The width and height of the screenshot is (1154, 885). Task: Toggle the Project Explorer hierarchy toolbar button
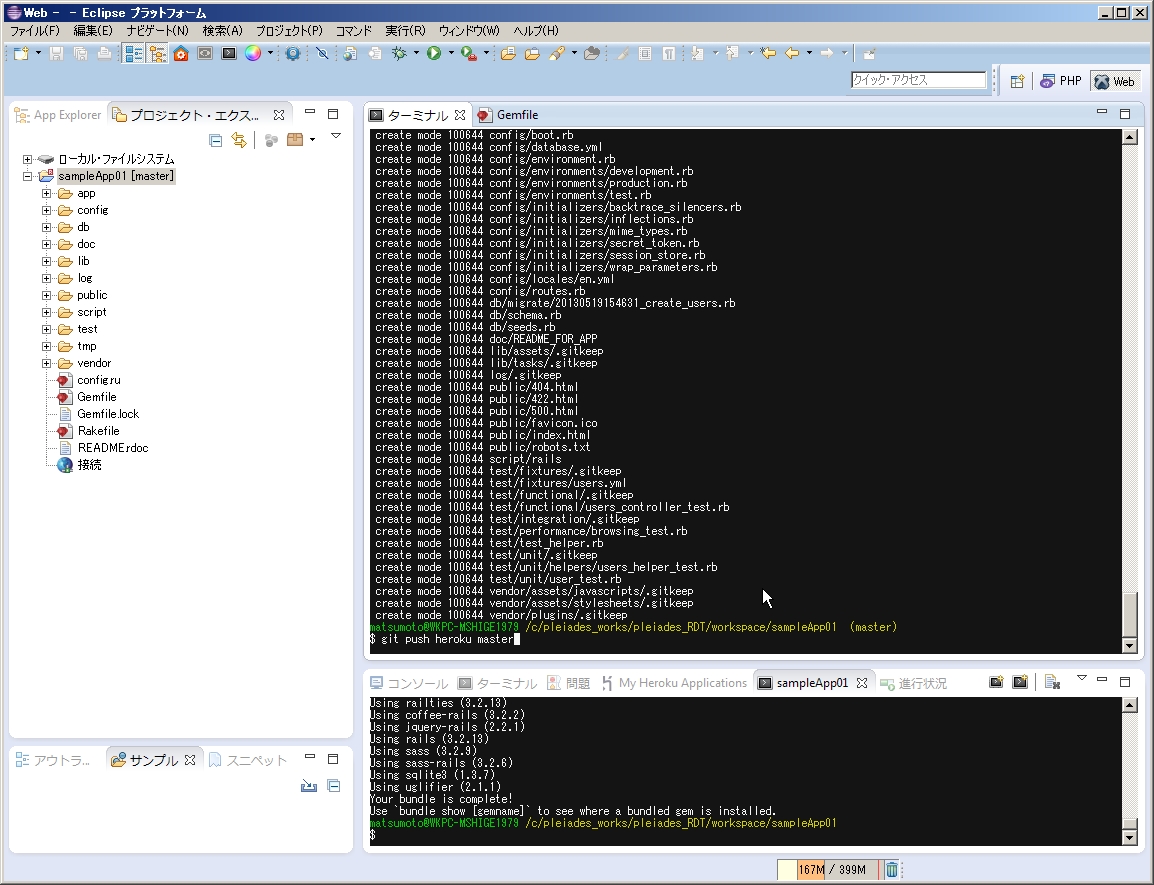click(x=157, y=53)
